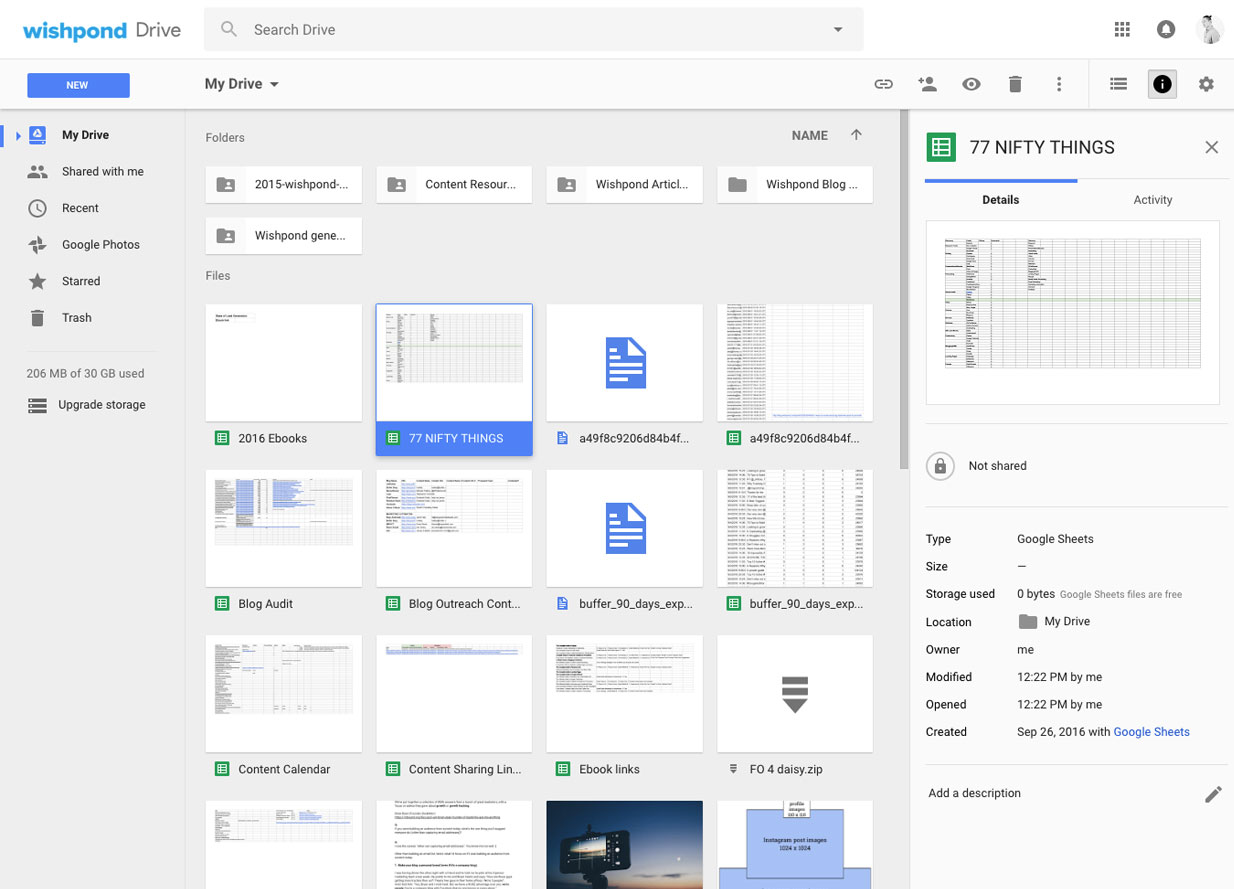This screenshot has height=889, width=1234.
Task: Select the FO 4 daisy.zip file
Action: tap(795, 711)
